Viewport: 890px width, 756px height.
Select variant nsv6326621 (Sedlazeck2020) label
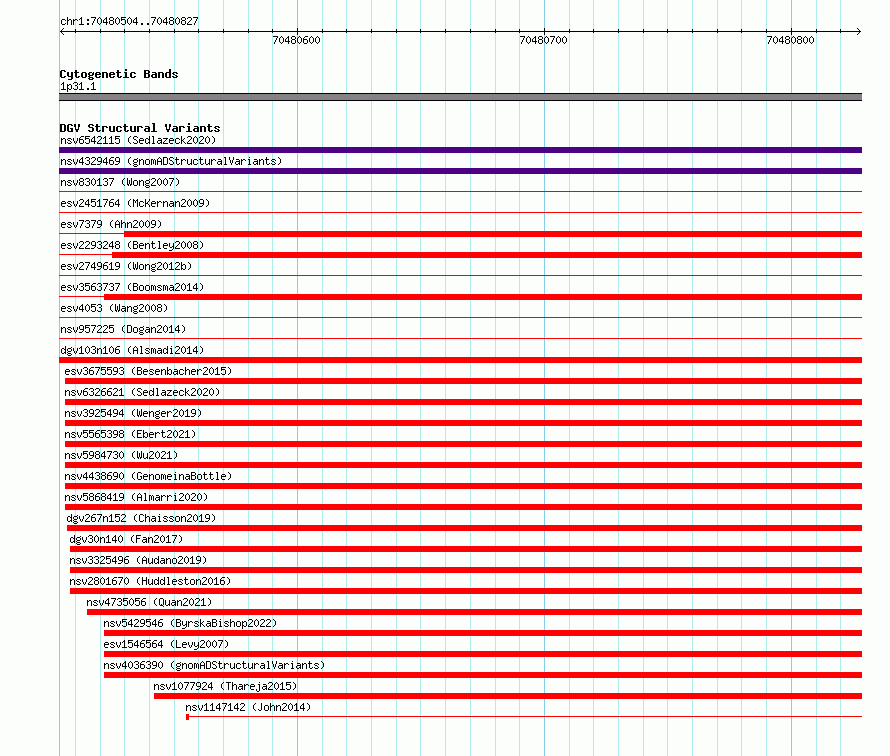(x=142, y=392)
